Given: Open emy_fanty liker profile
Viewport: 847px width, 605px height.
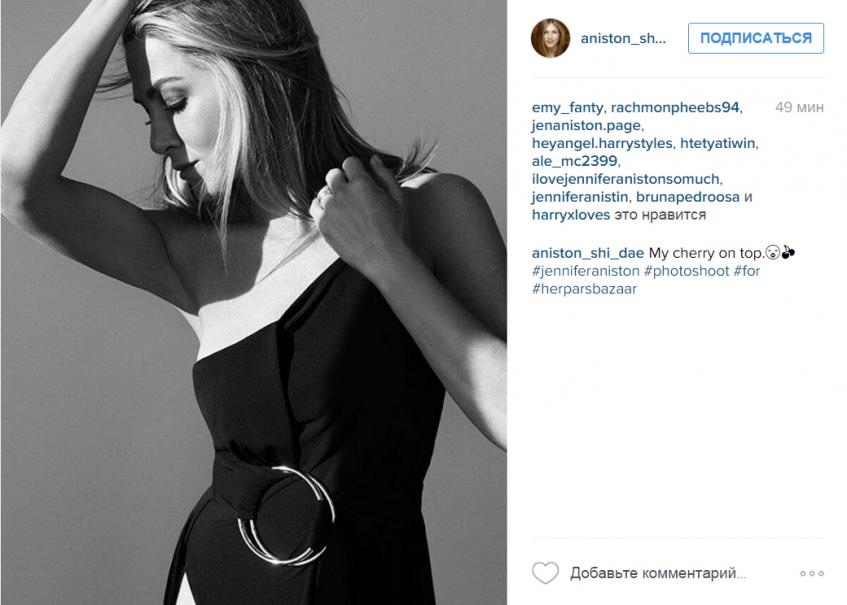Looking at the screenshot, I should tap(567, 107).
